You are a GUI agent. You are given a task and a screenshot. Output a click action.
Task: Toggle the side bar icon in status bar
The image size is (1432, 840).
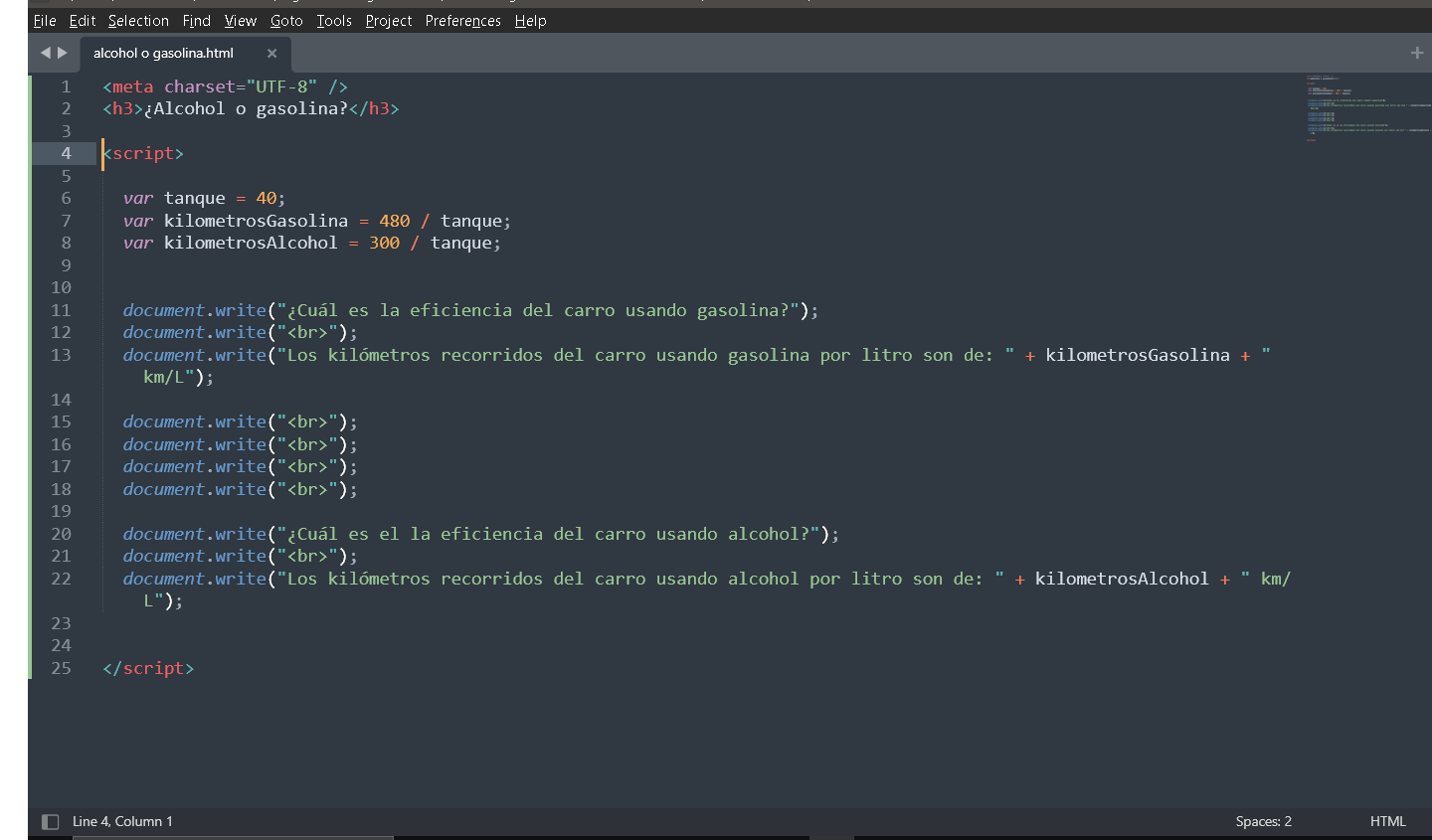(x=50, y=821)
